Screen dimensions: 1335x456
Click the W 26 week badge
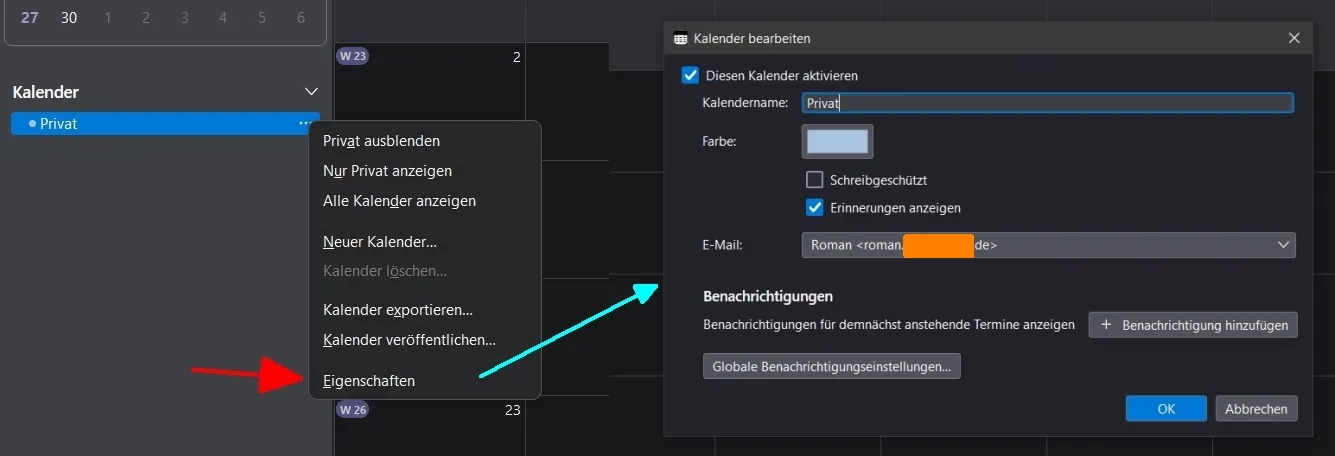coord(353,409)
